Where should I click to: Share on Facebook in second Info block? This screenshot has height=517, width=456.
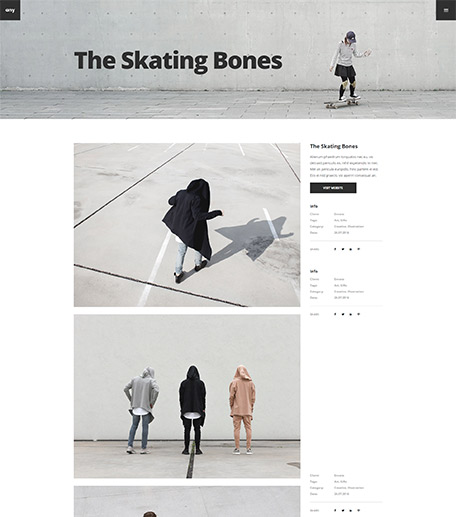pos(335,314)
